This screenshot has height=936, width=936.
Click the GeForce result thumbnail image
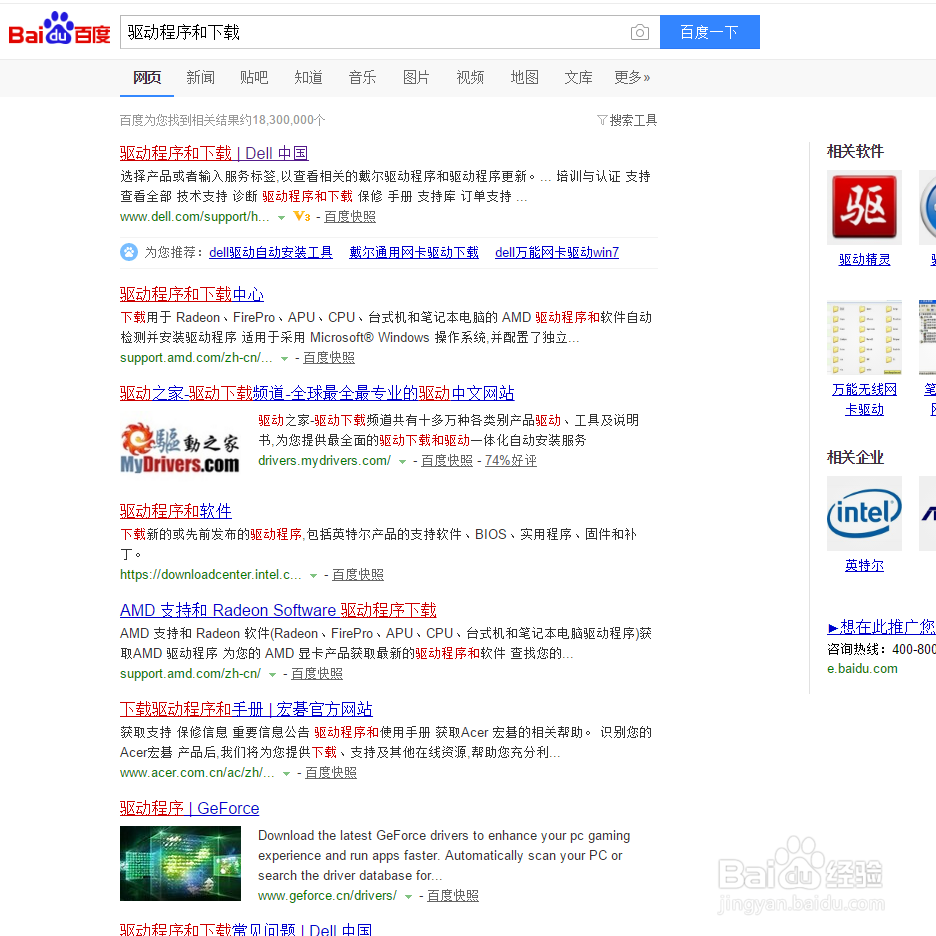[x=180, y=863]
